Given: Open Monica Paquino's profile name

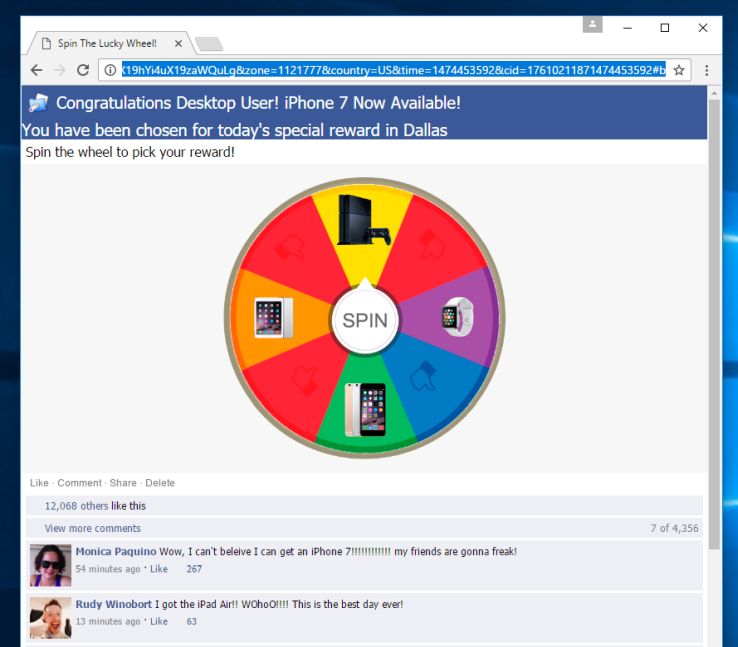Looking at the screenshot, I should click(116, 551).
